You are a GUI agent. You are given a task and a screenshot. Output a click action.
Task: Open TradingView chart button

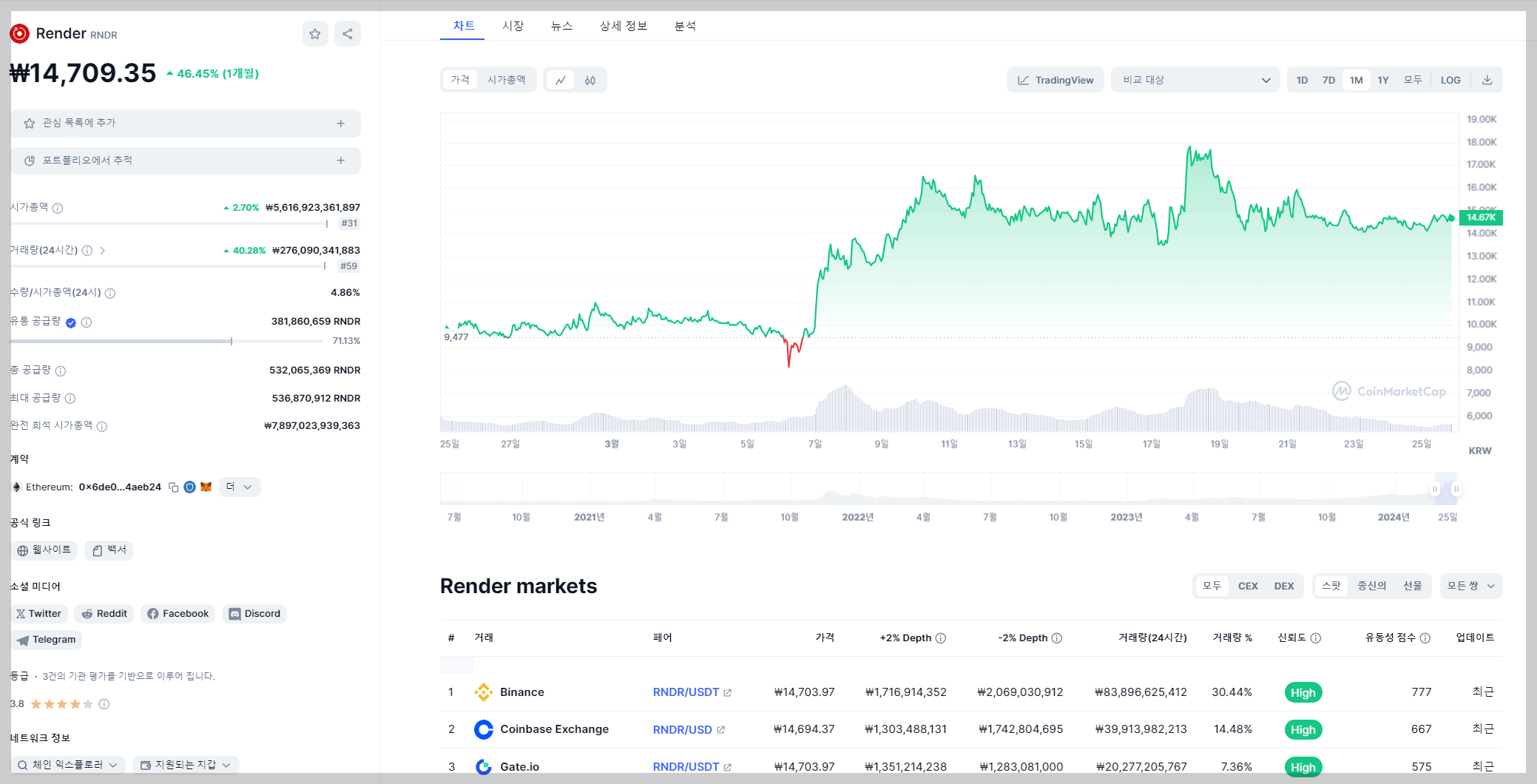pyautogui.click(x=1055, y=80)
